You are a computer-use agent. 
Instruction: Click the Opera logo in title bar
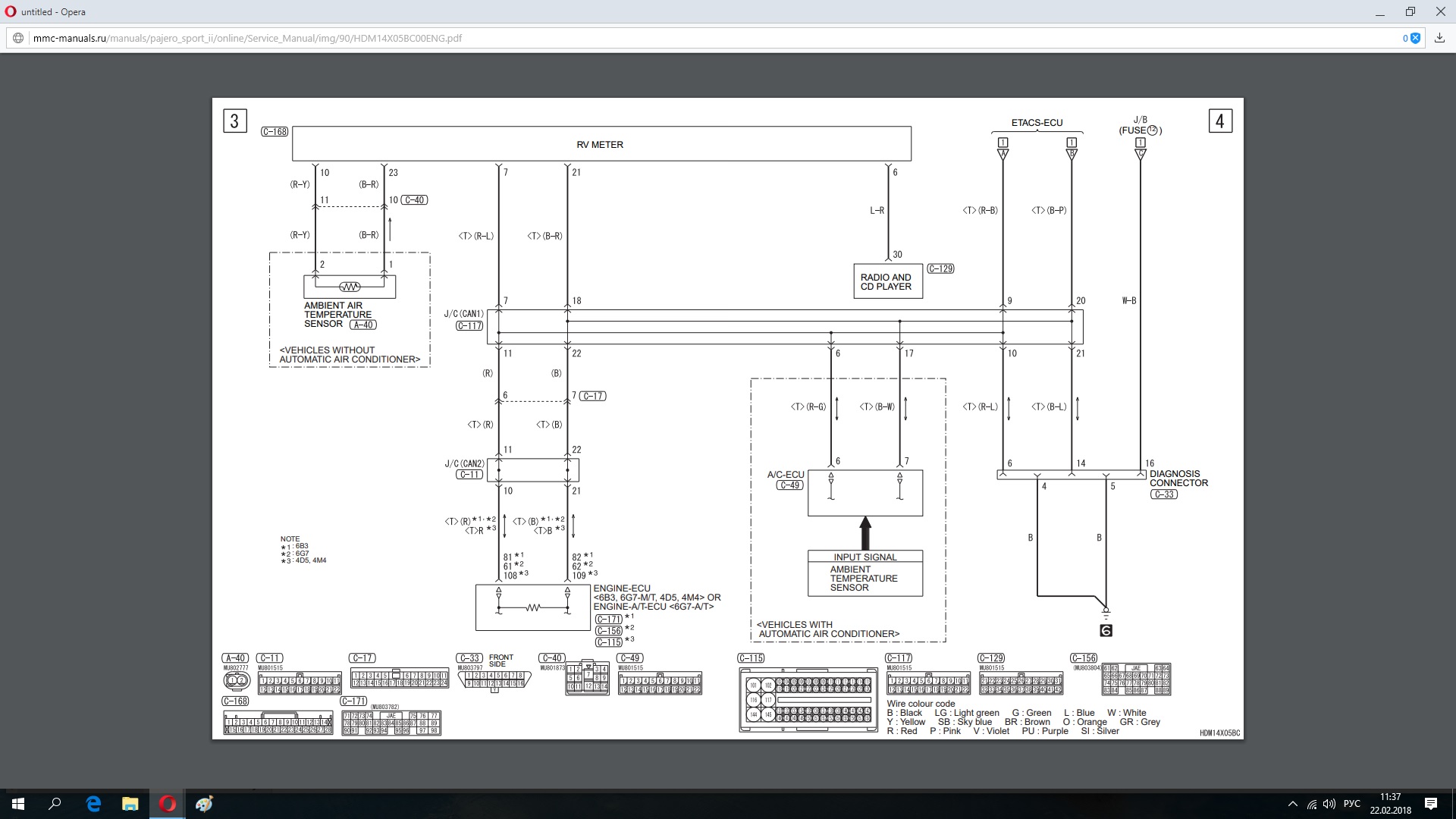pos(11,11)
